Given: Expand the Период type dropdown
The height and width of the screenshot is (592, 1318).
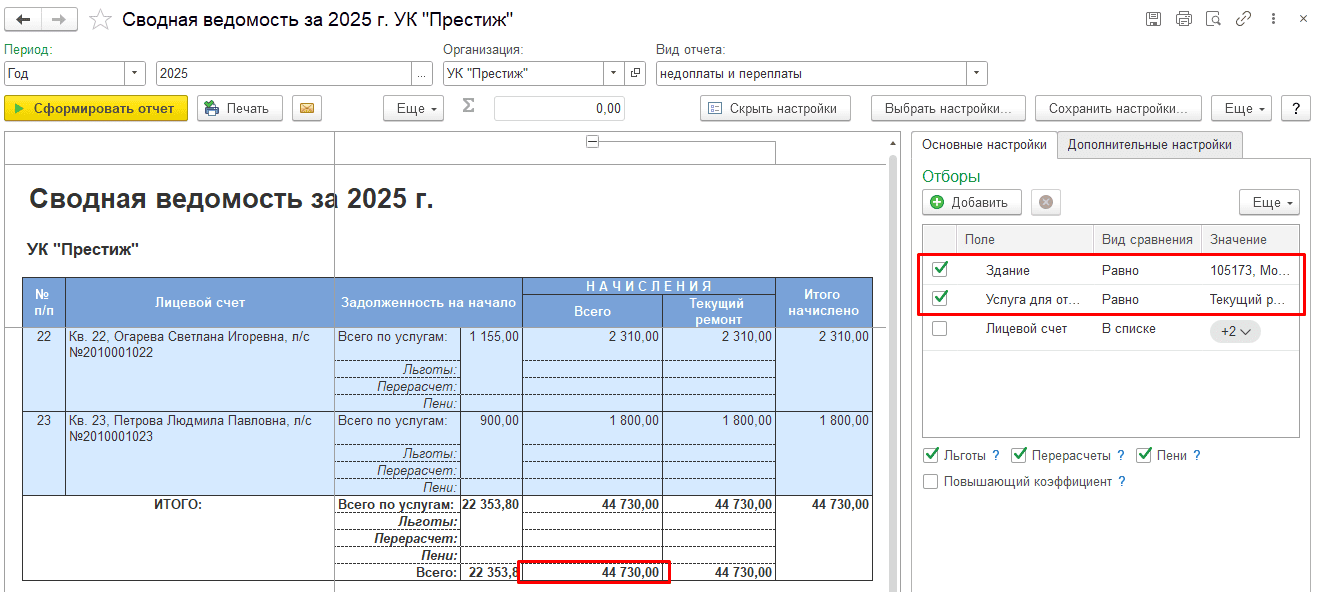Looking at the screenshot, I should pos(135,73).
